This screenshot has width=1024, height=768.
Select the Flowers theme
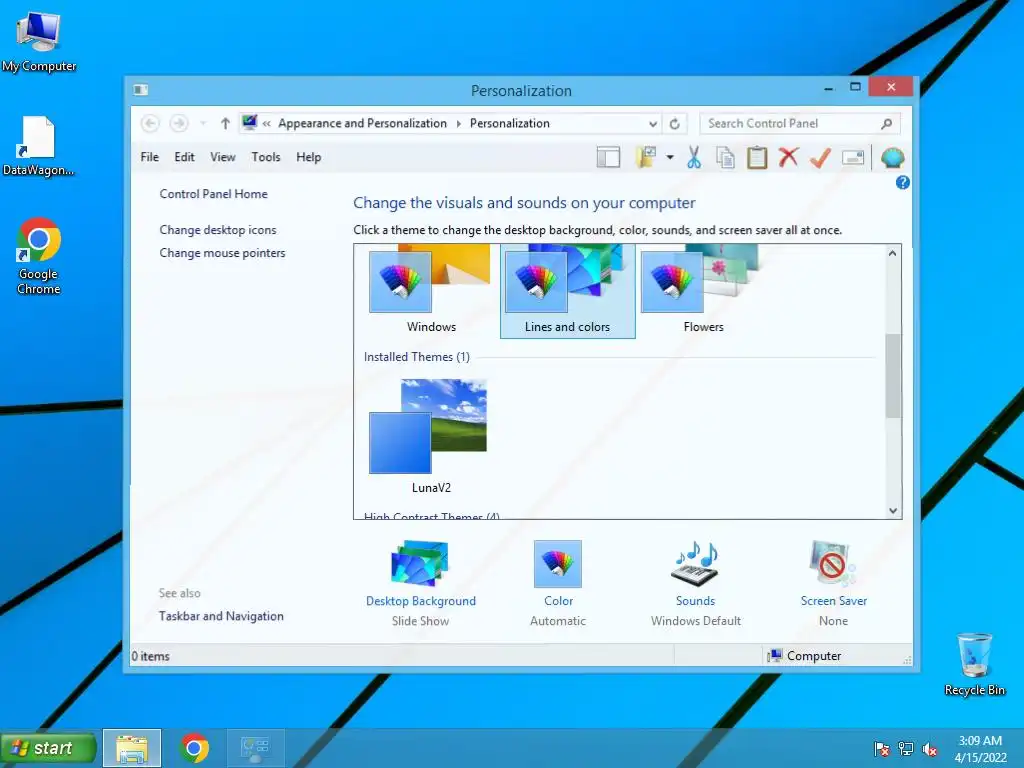click(703, 290)
